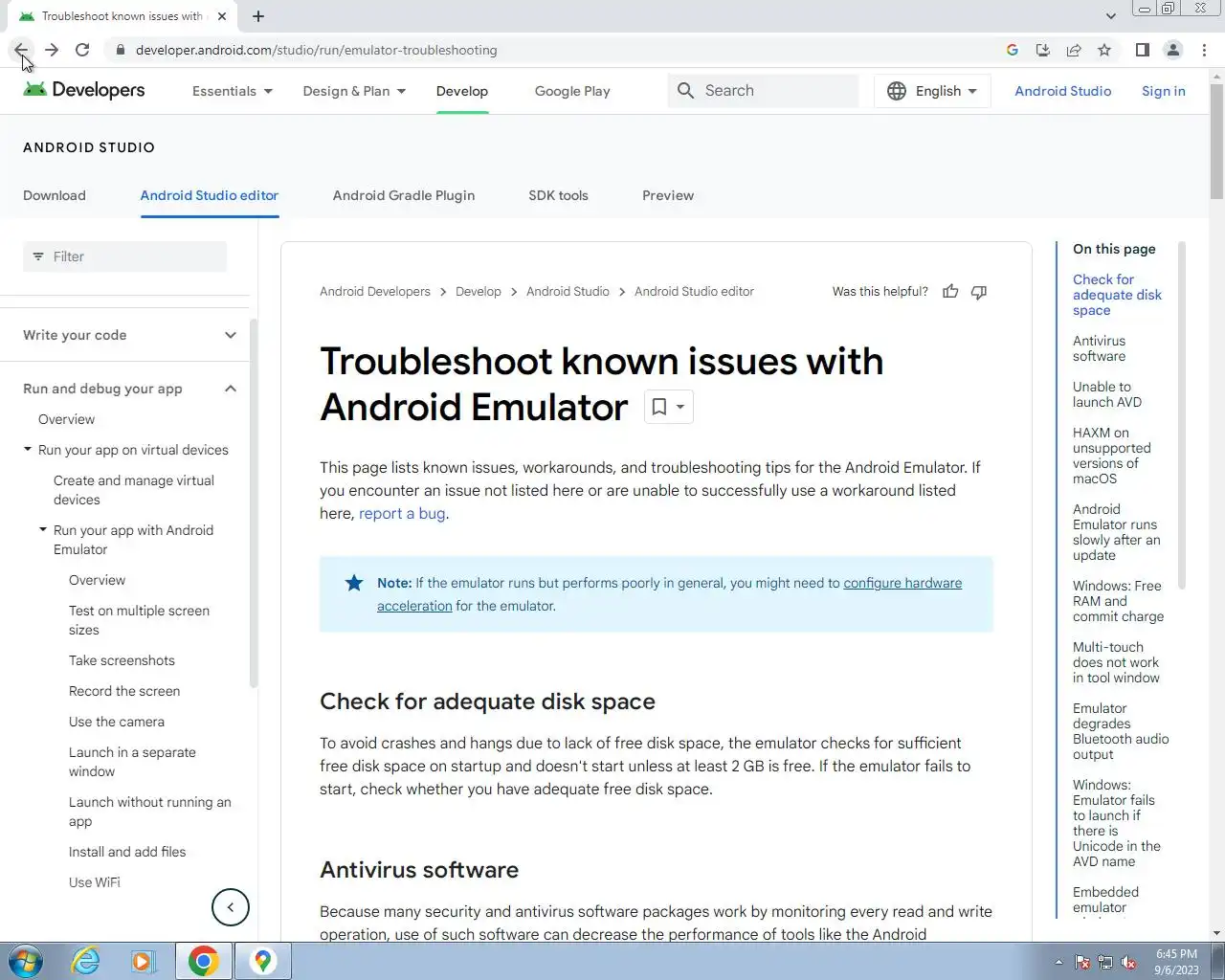Select the Develop top navigation tab
The height and width of the screenshot is (980, 1225).
[462, 91]
